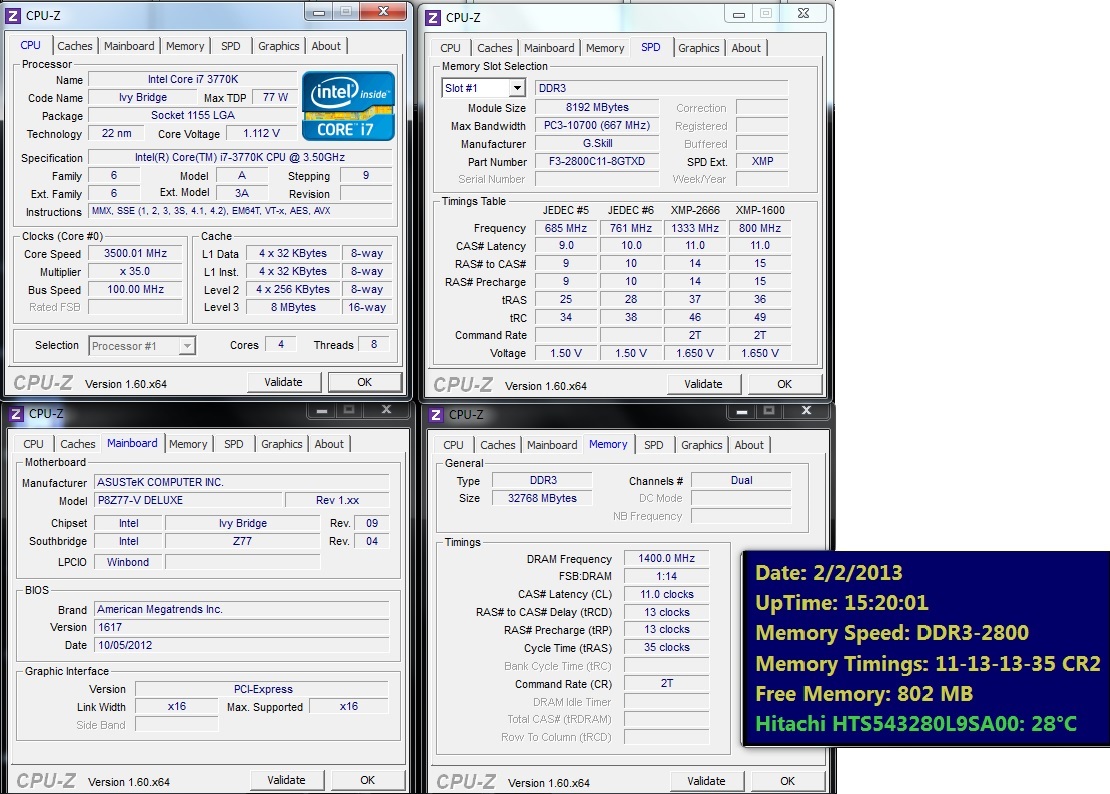Click the Module Size 8192 MBytes value
This screenshot has height=794, width=1110.
(x=597, y=108)
